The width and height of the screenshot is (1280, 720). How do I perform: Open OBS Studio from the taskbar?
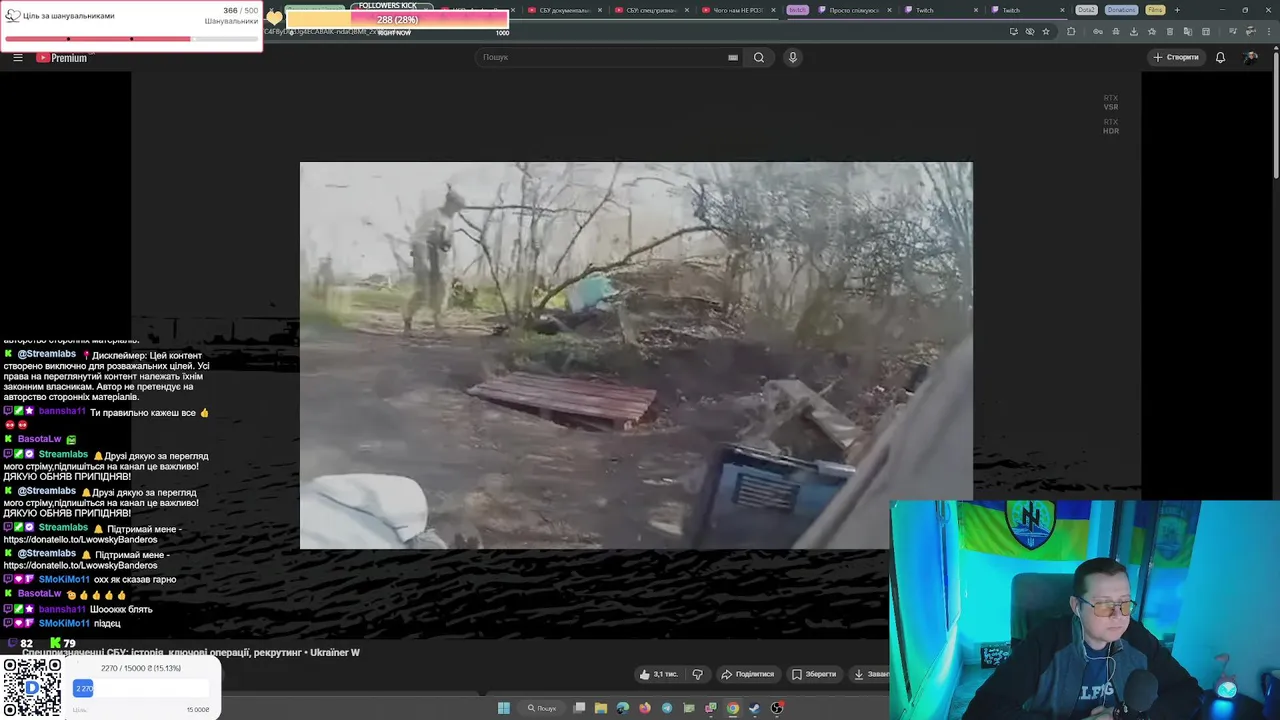click(776, 708)
